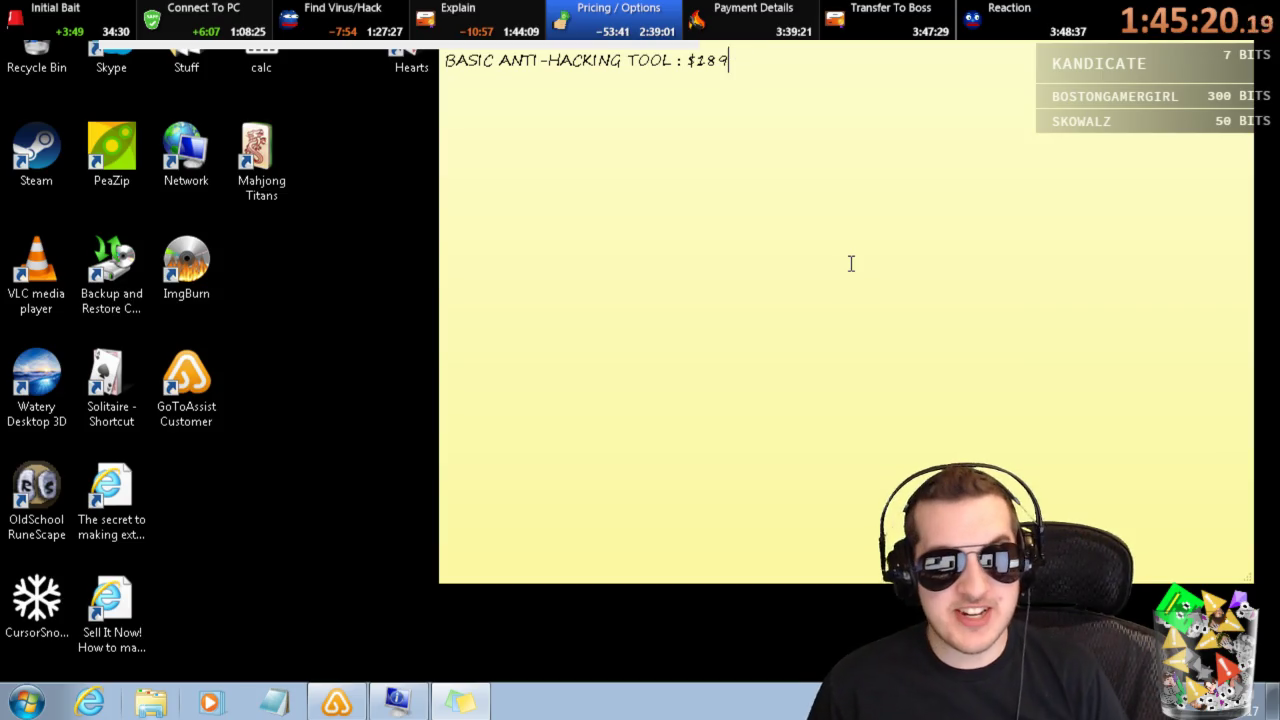Click the Backup and Restore shortcut
Image resolution: width=1280 pixels, height=720 pixels.
(111, 275)
